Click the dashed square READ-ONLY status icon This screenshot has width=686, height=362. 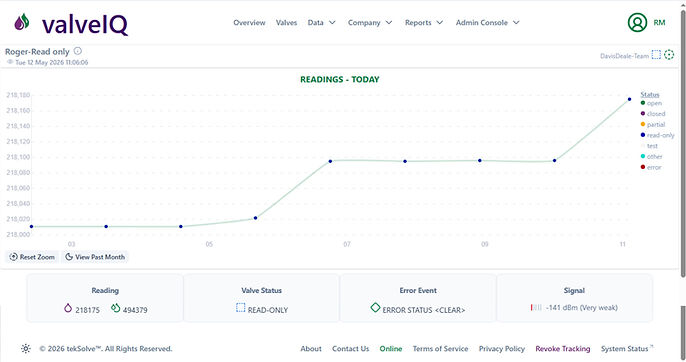click(240, 308)
